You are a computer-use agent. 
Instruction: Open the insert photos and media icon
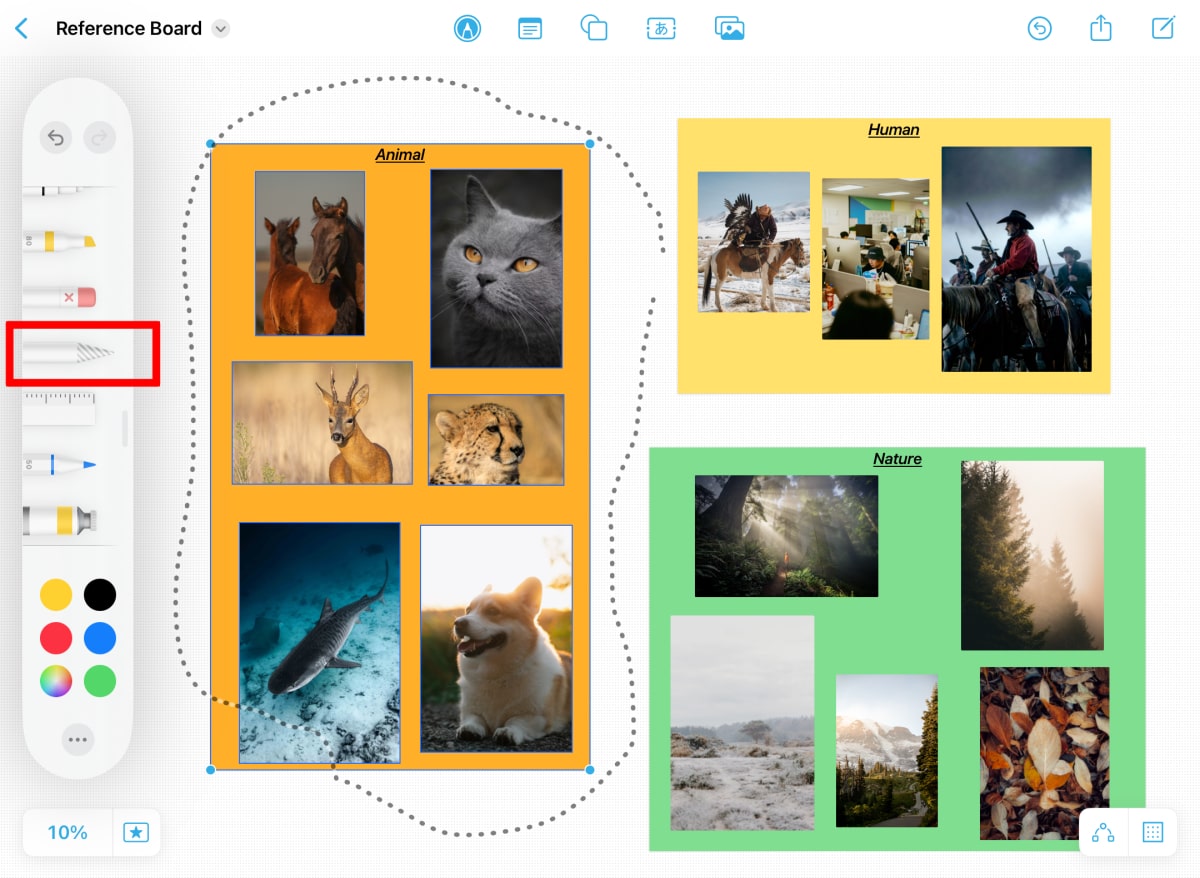tap(730, 29)
